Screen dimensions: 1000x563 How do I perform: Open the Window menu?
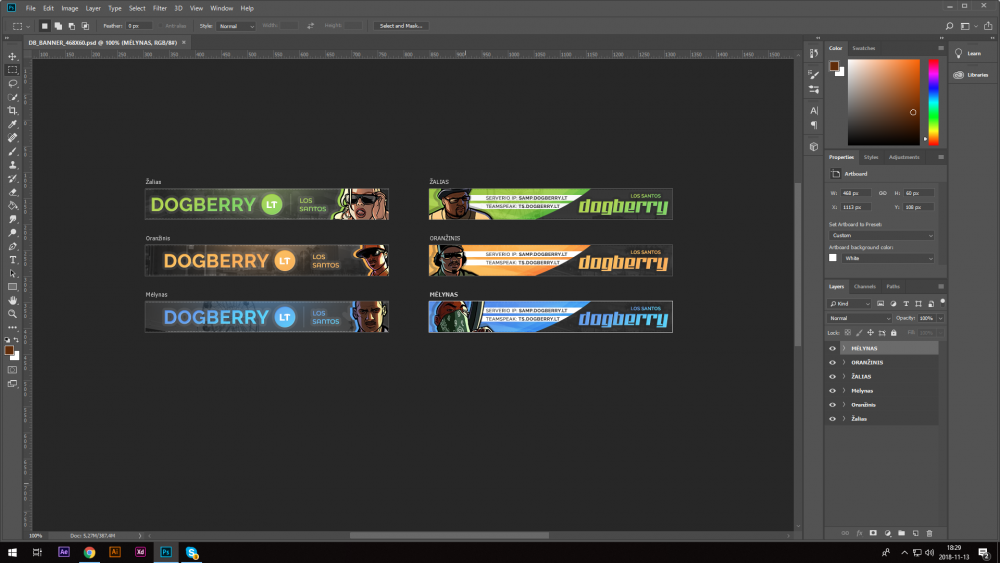221,8
